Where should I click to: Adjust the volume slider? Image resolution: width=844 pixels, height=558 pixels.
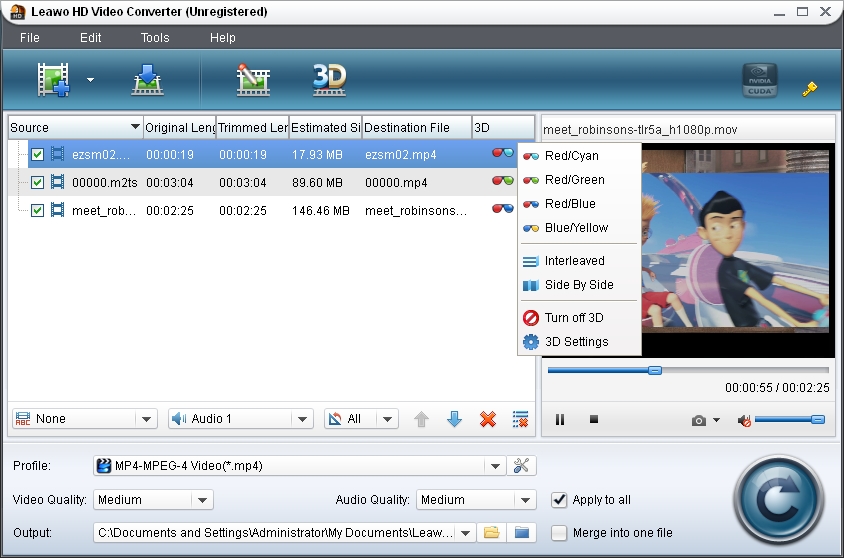790,420
